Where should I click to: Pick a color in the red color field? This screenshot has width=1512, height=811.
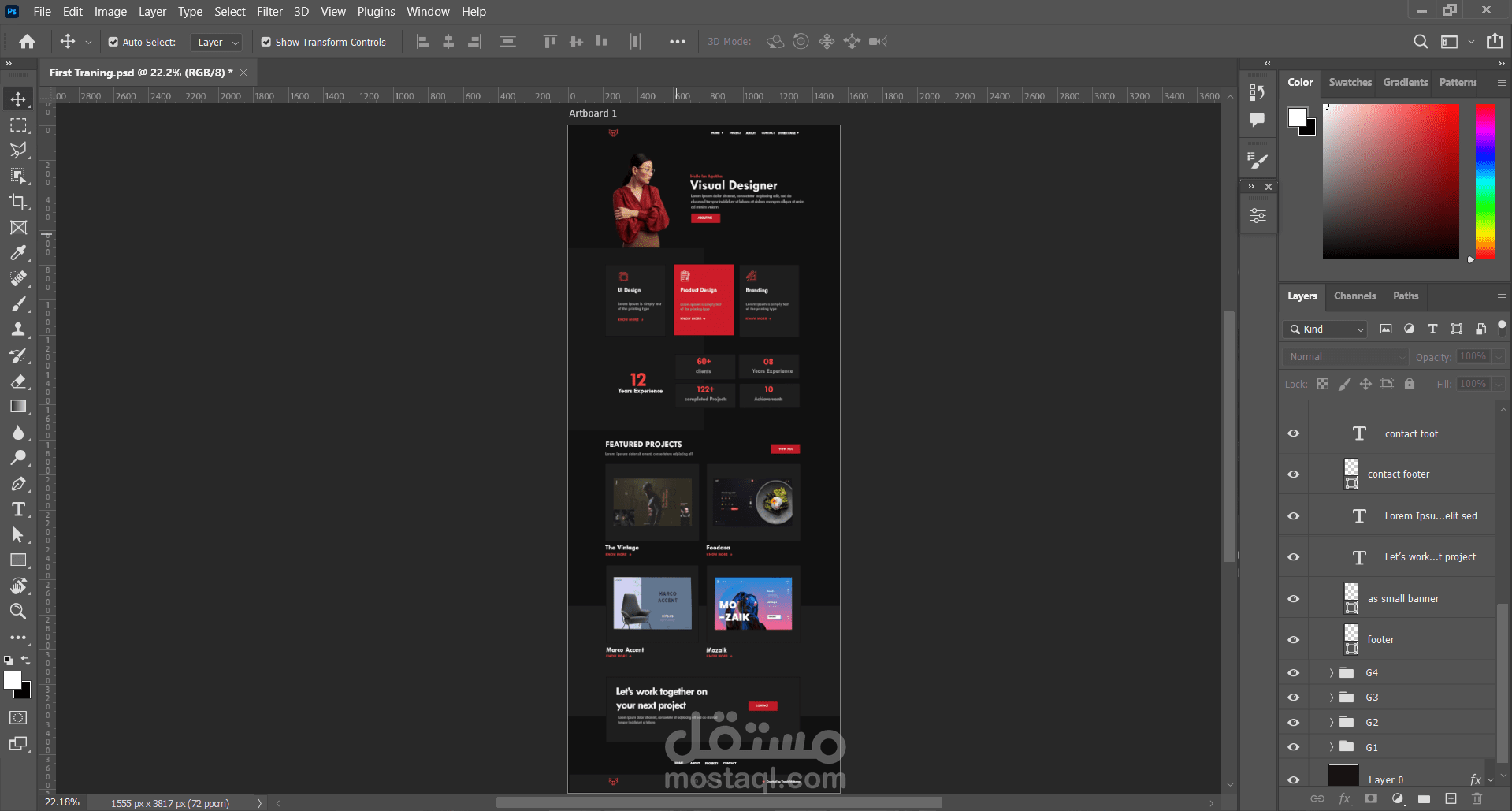click(x=1391, y=181)
